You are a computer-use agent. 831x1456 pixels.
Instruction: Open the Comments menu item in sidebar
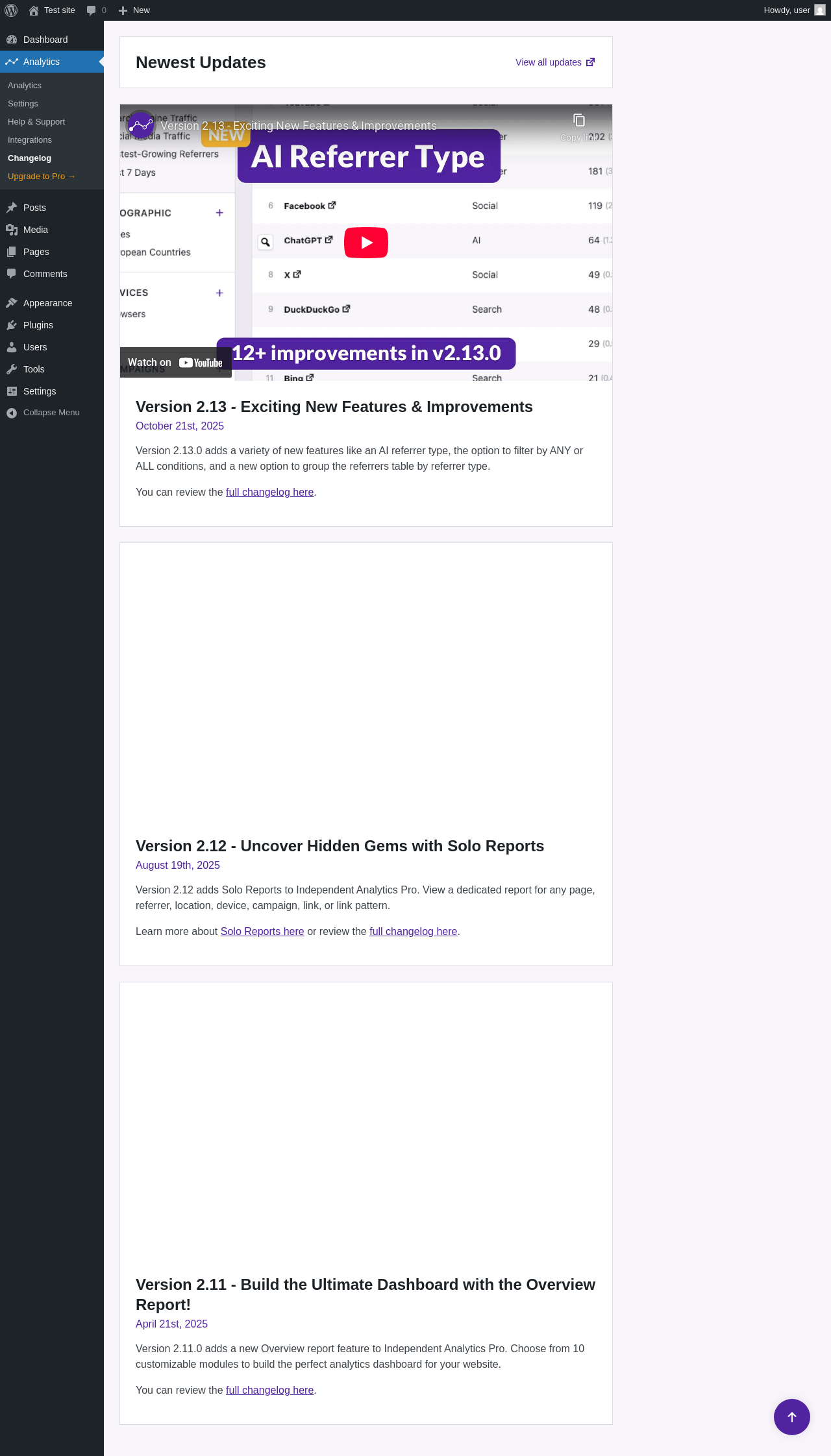click(x=52, y=274)
